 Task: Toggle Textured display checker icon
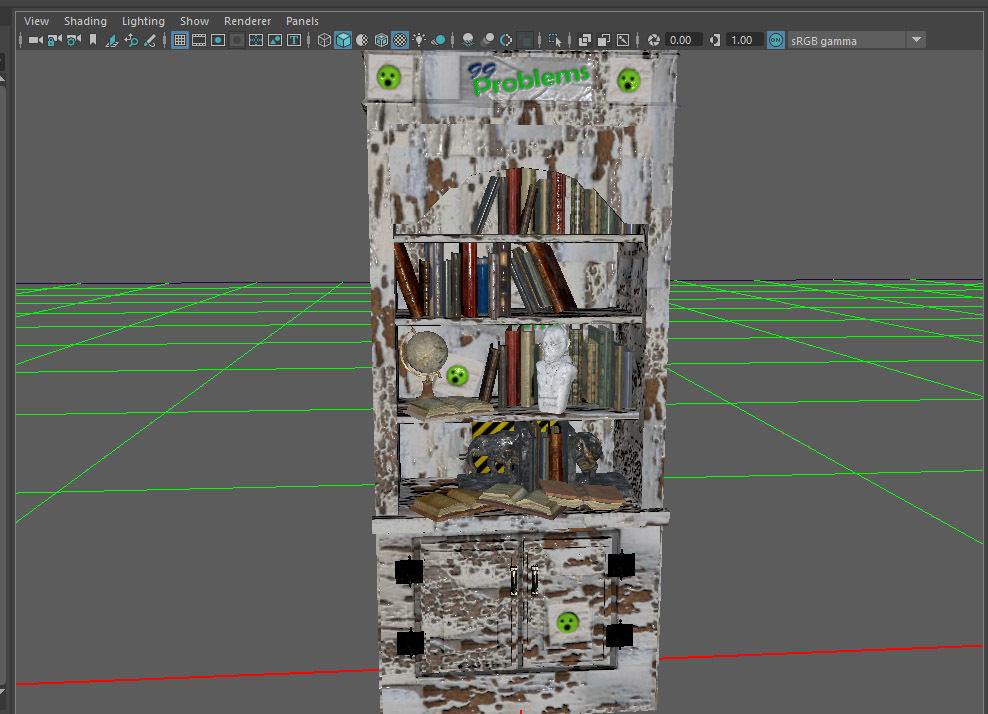[400, 40]
